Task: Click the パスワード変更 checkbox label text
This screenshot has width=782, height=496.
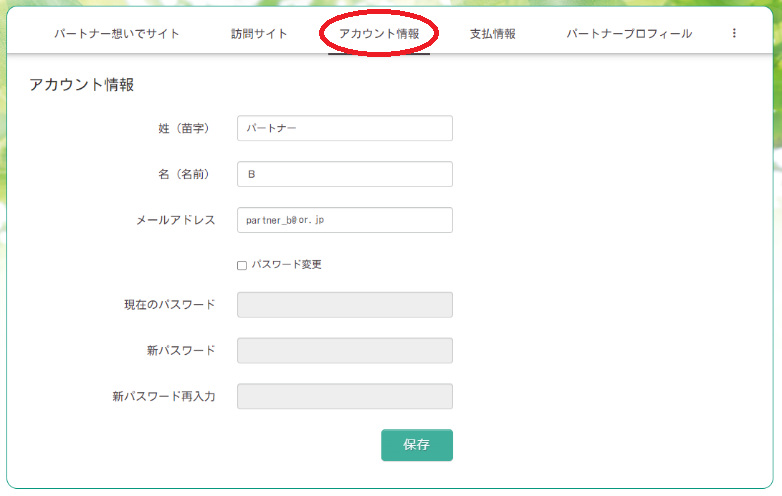Action: coord(286,265)
